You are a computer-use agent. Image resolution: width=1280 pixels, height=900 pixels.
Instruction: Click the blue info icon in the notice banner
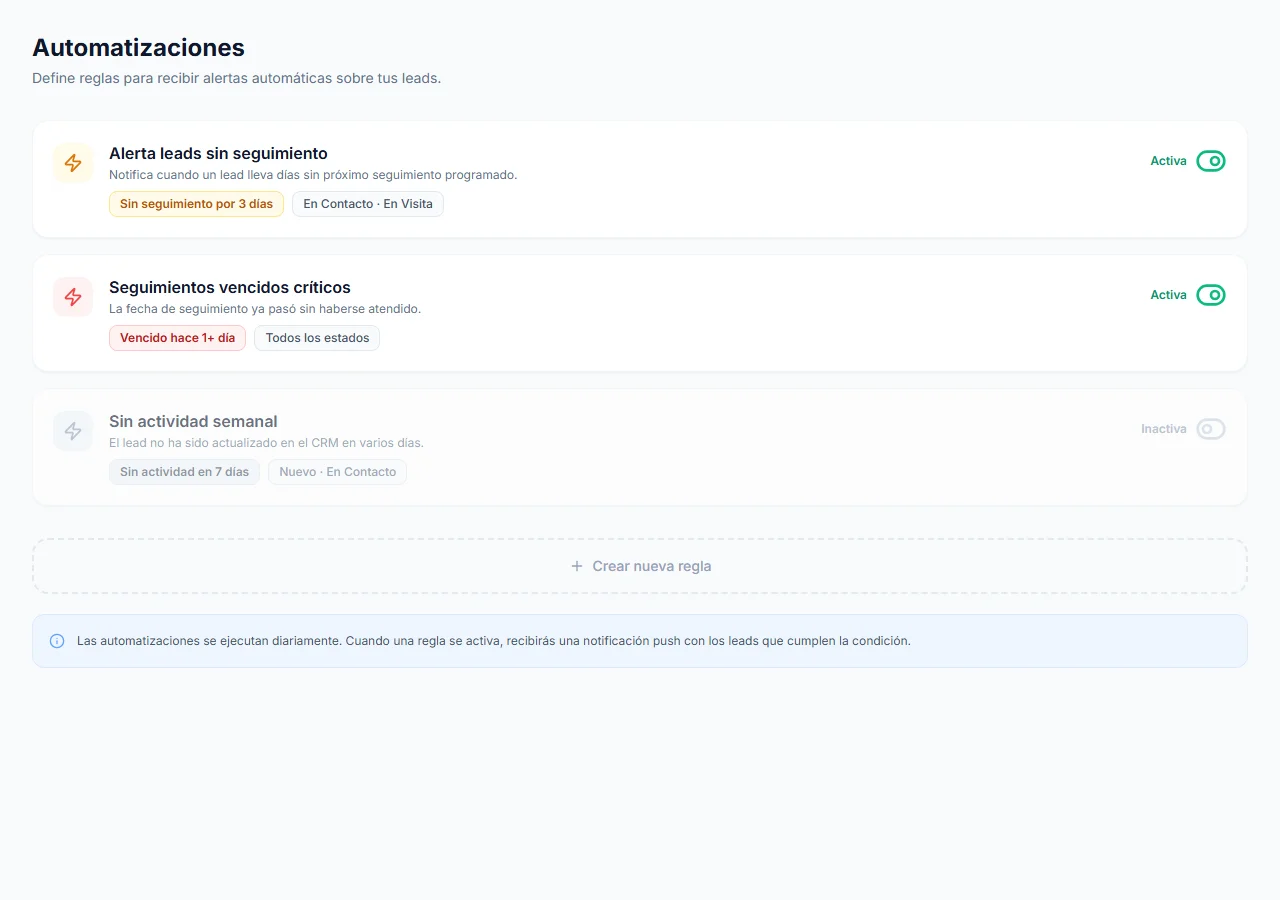[x=57, y=641]
